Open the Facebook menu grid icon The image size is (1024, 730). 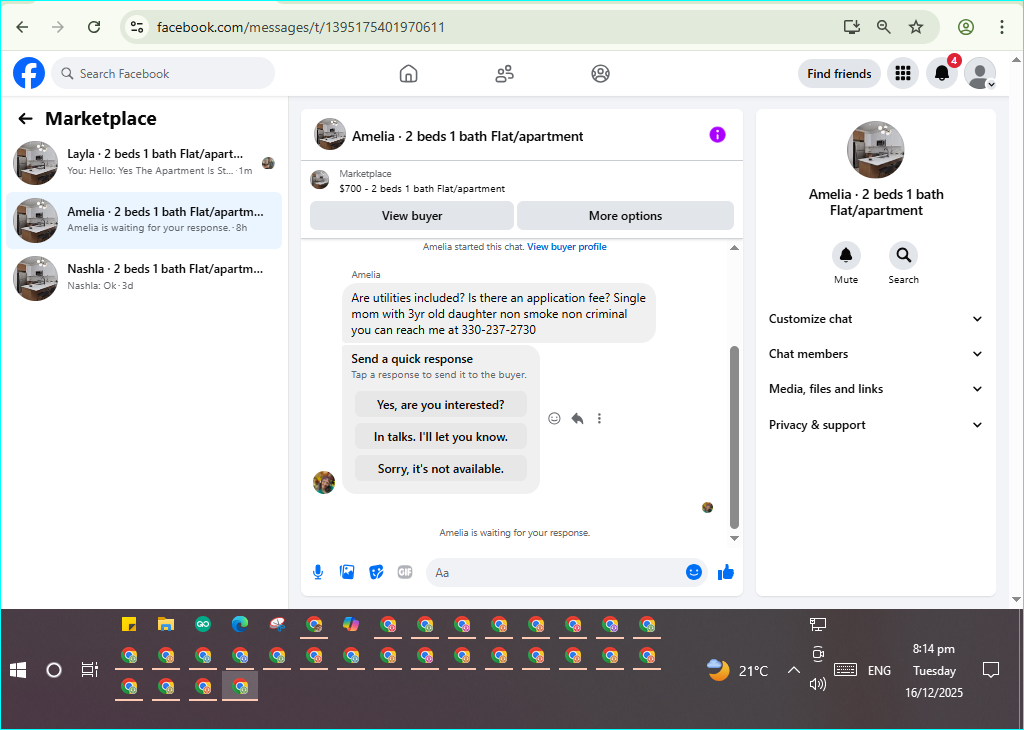pos(903,73)
